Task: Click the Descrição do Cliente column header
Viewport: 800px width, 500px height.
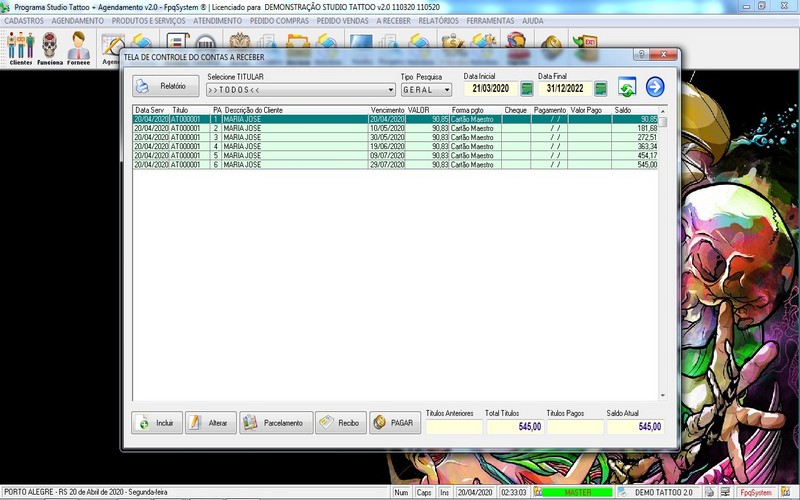Action: pos(254,110)
